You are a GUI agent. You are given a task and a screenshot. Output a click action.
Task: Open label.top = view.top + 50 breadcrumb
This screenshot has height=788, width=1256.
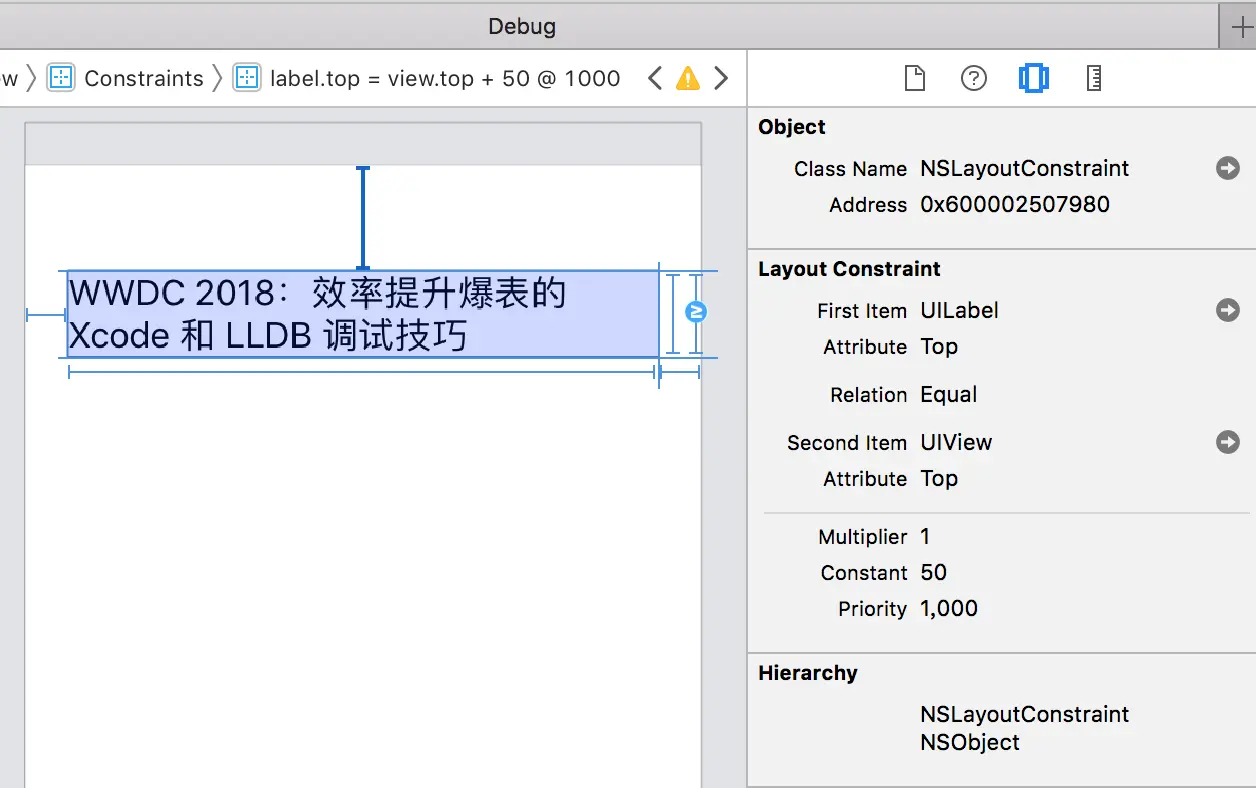pyautogui.click(x=445, y=78)
